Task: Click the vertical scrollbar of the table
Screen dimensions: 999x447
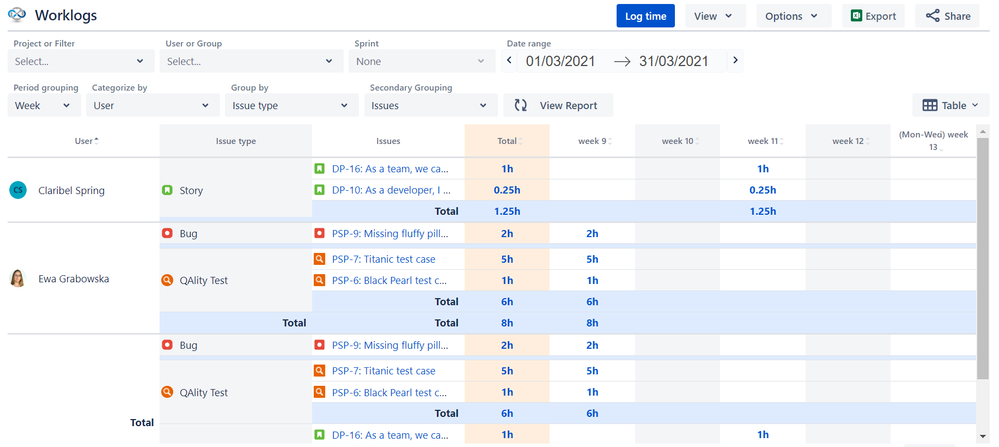Action: tap(984, 260)
